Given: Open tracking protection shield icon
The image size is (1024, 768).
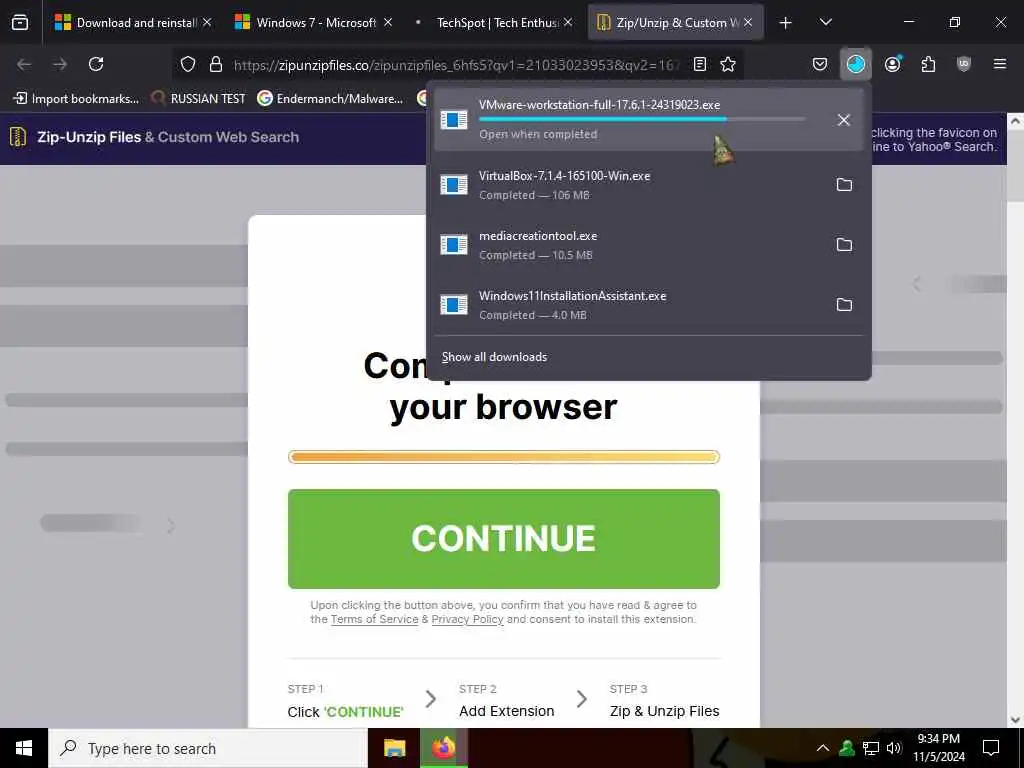Looking at the screenshot, I should pyautogui.click(x=188, y=64).
